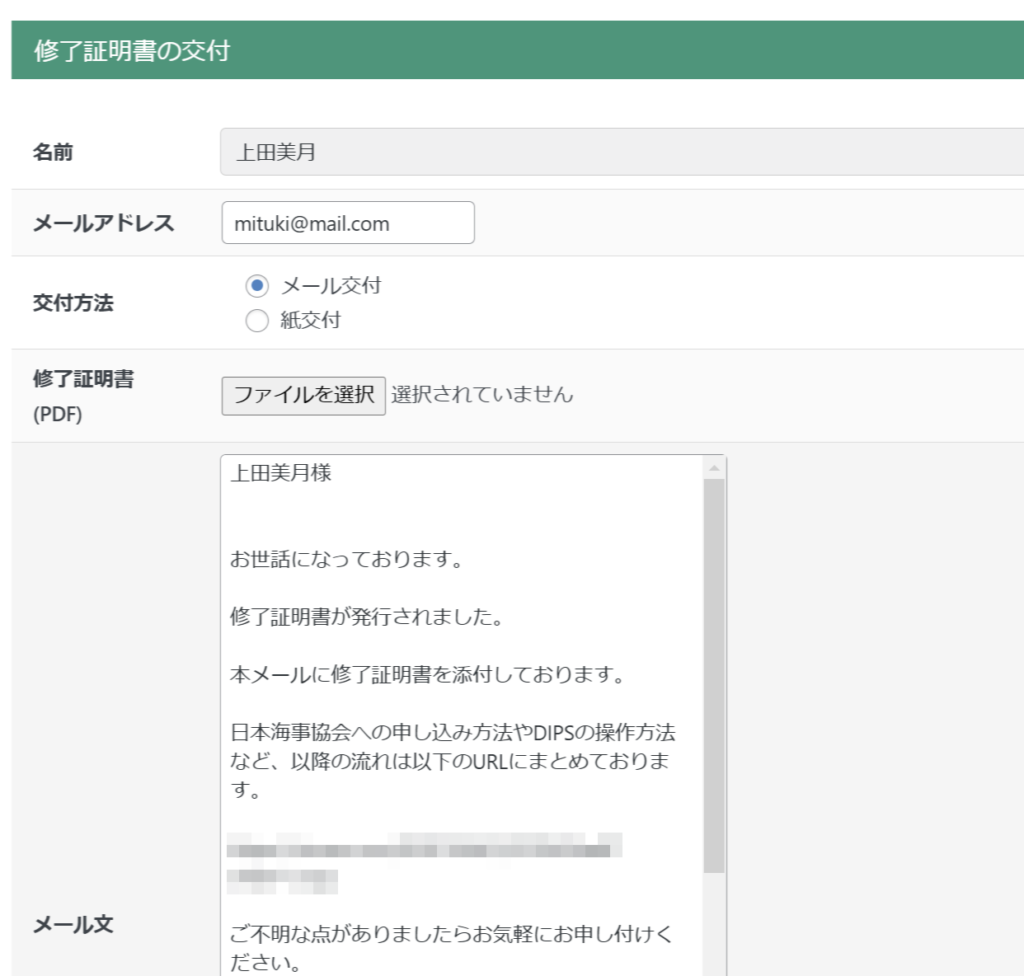Click the mail body scrollbar up arrow
This screenshot has width=1024, height=976.
tap(714, 468)
